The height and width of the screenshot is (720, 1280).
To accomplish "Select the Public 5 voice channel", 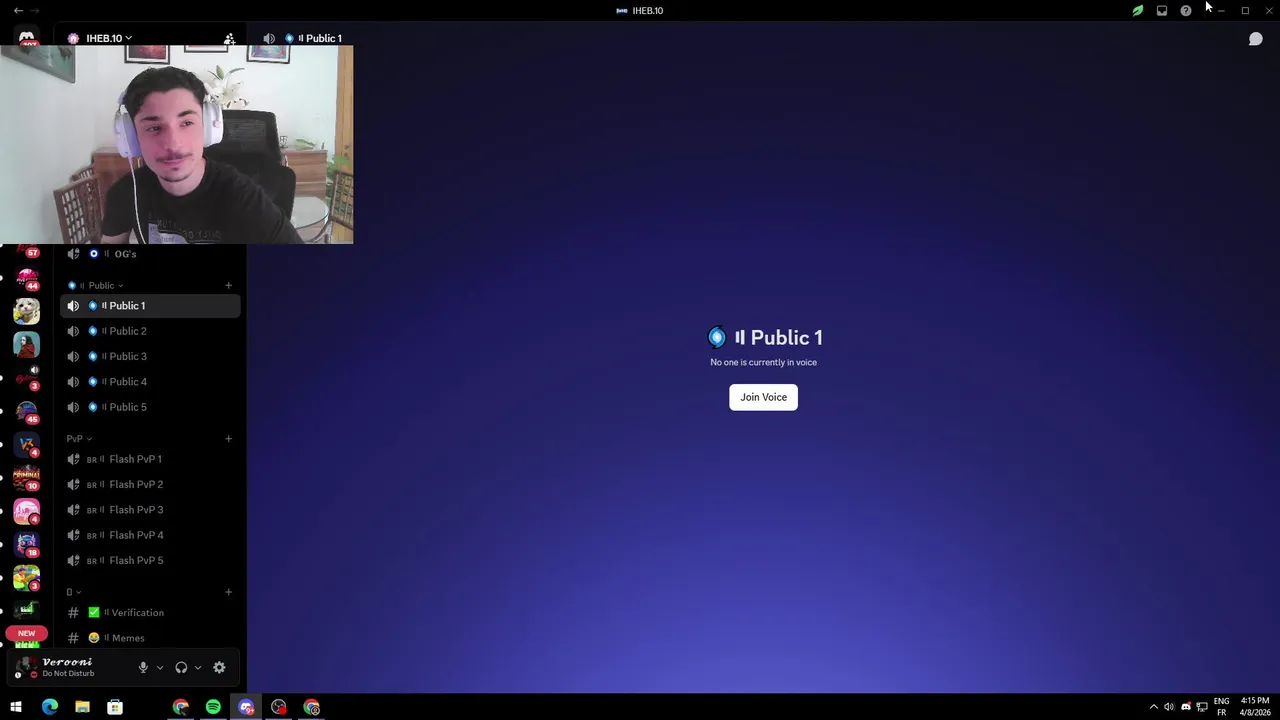I will [150, 407].
